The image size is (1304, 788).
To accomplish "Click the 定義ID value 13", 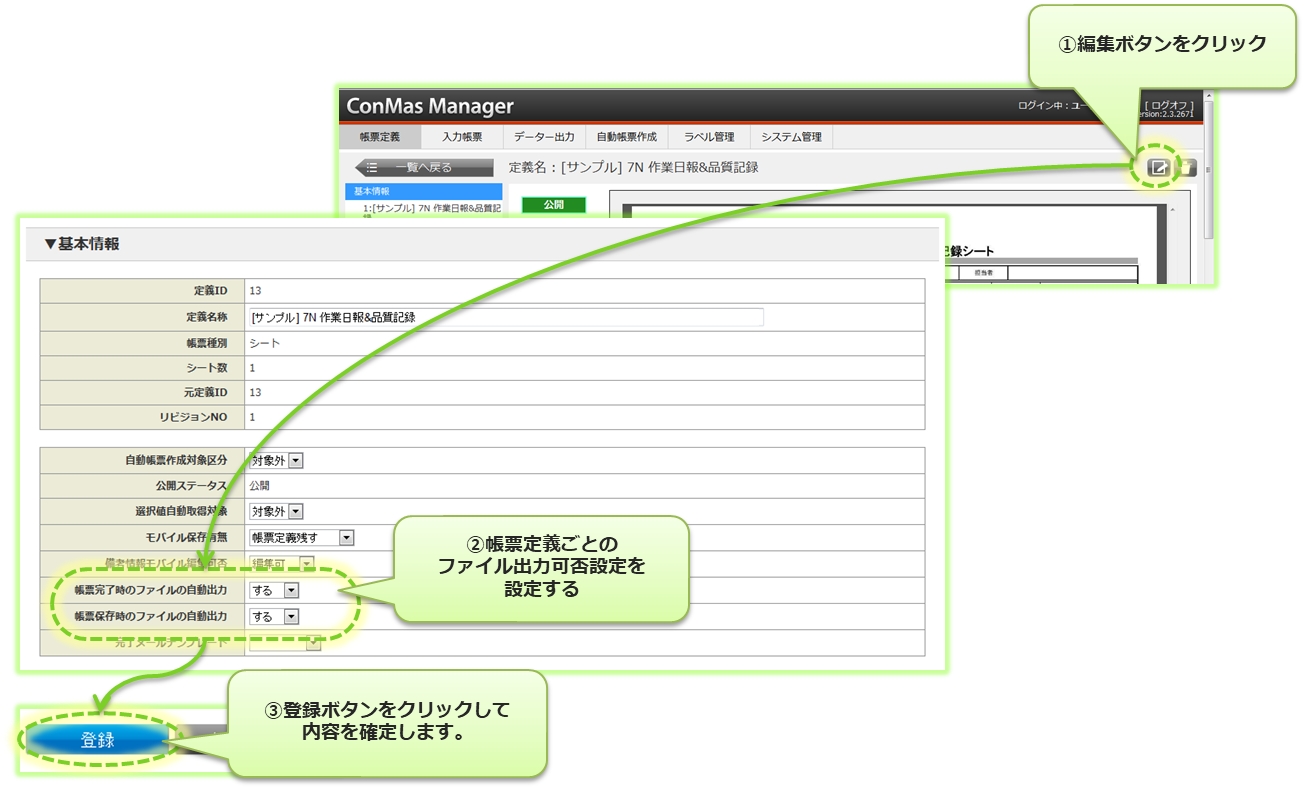I will pyautogui.click(x=255, y=291).
